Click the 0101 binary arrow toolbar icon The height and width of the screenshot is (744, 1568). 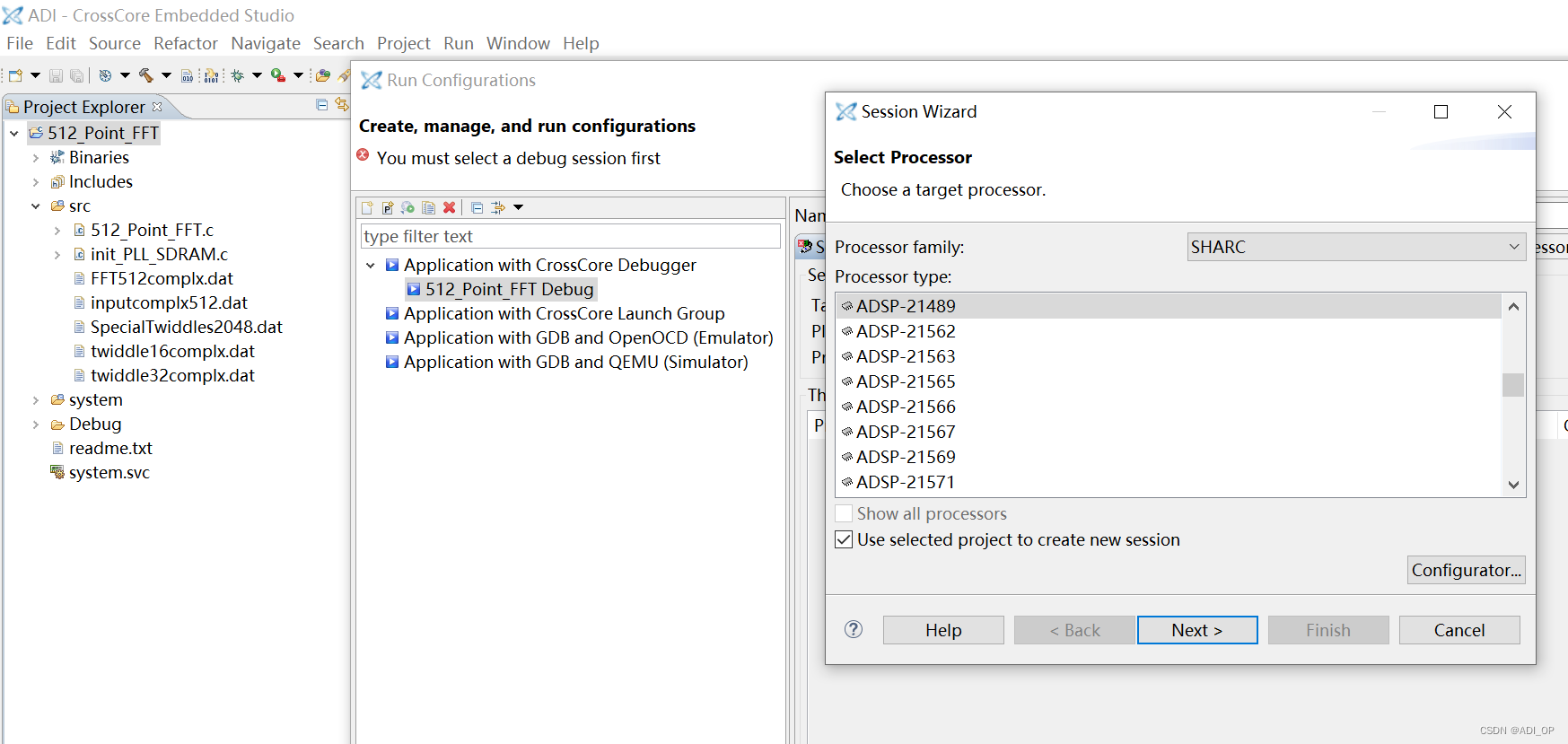(x=211, y=76)
